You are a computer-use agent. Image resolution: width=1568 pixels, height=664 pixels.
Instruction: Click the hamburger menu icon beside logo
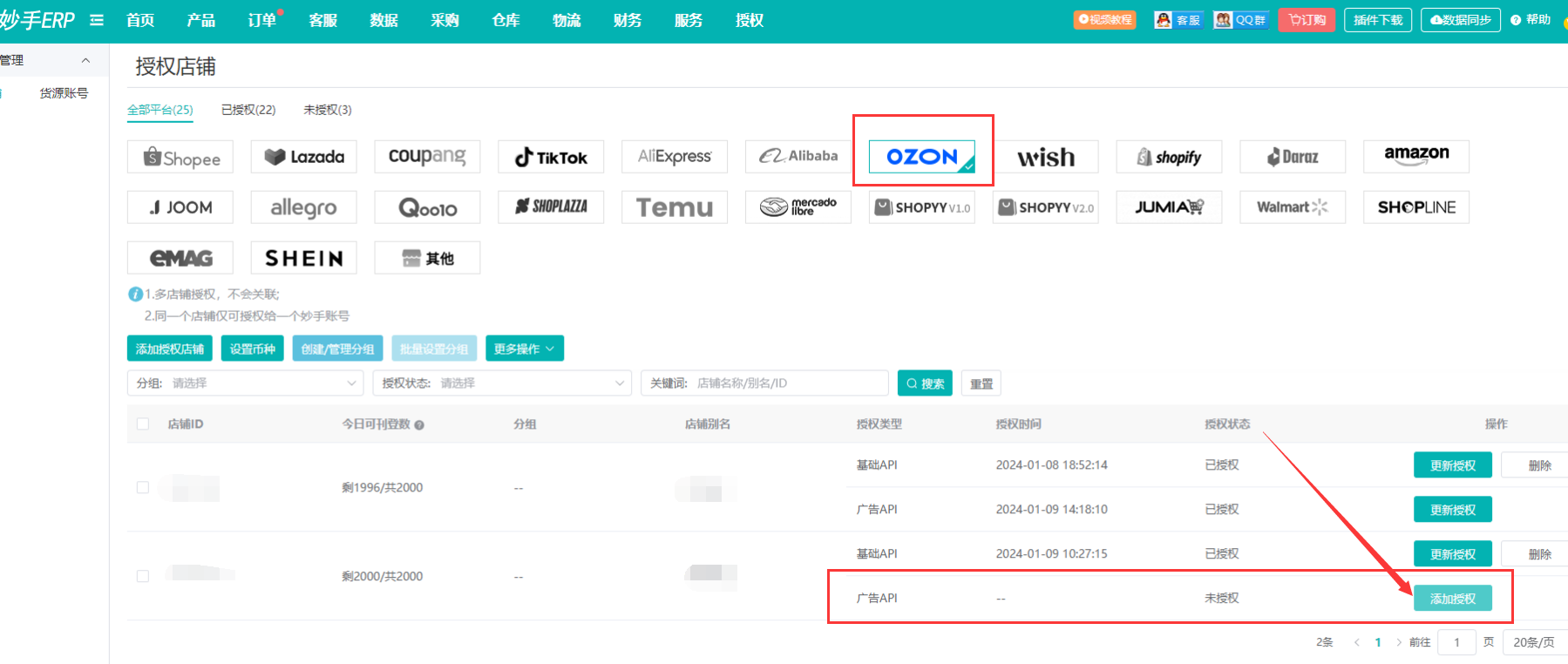[97, 20]
